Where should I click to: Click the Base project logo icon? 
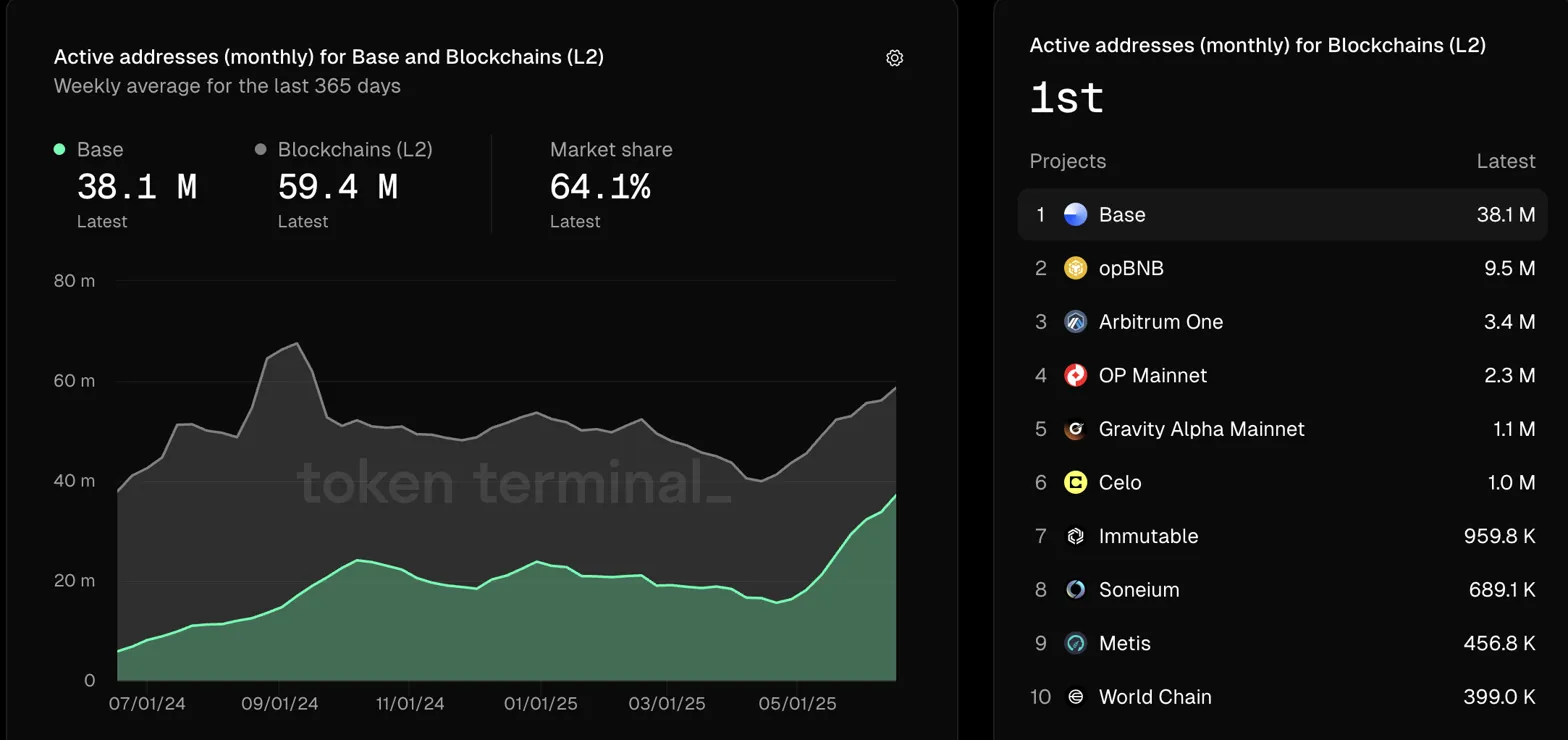pos(1075,215)
